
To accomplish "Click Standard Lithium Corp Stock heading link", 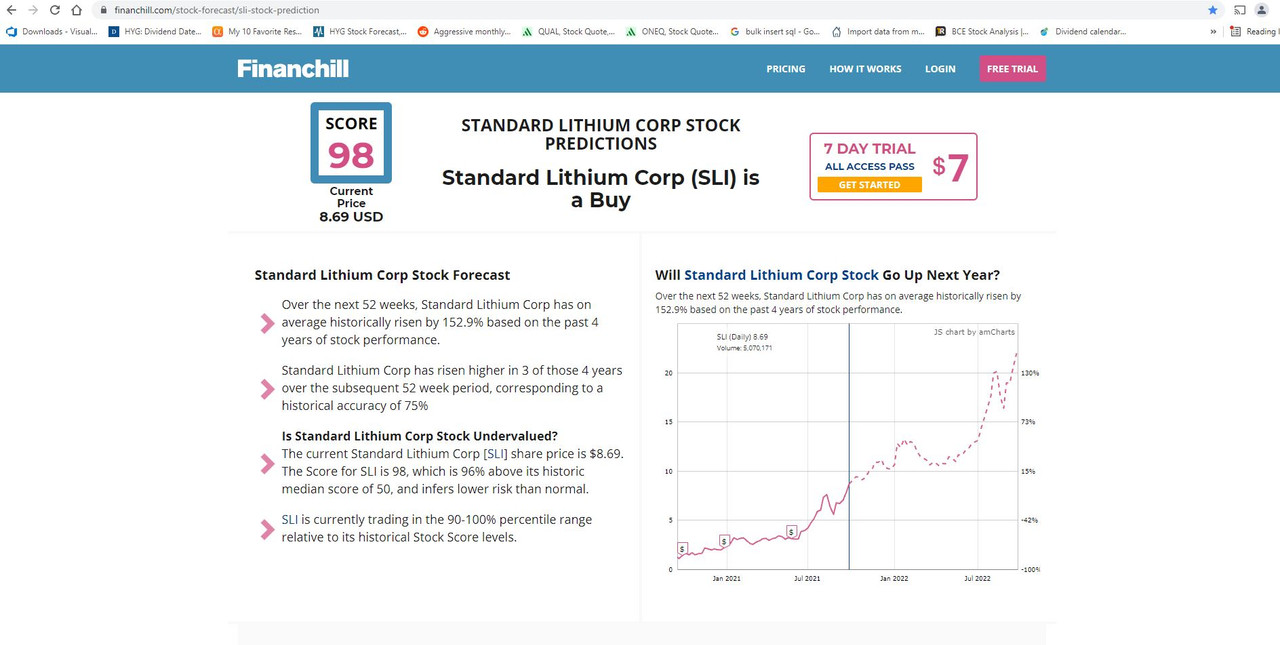I will click(781, 275).
